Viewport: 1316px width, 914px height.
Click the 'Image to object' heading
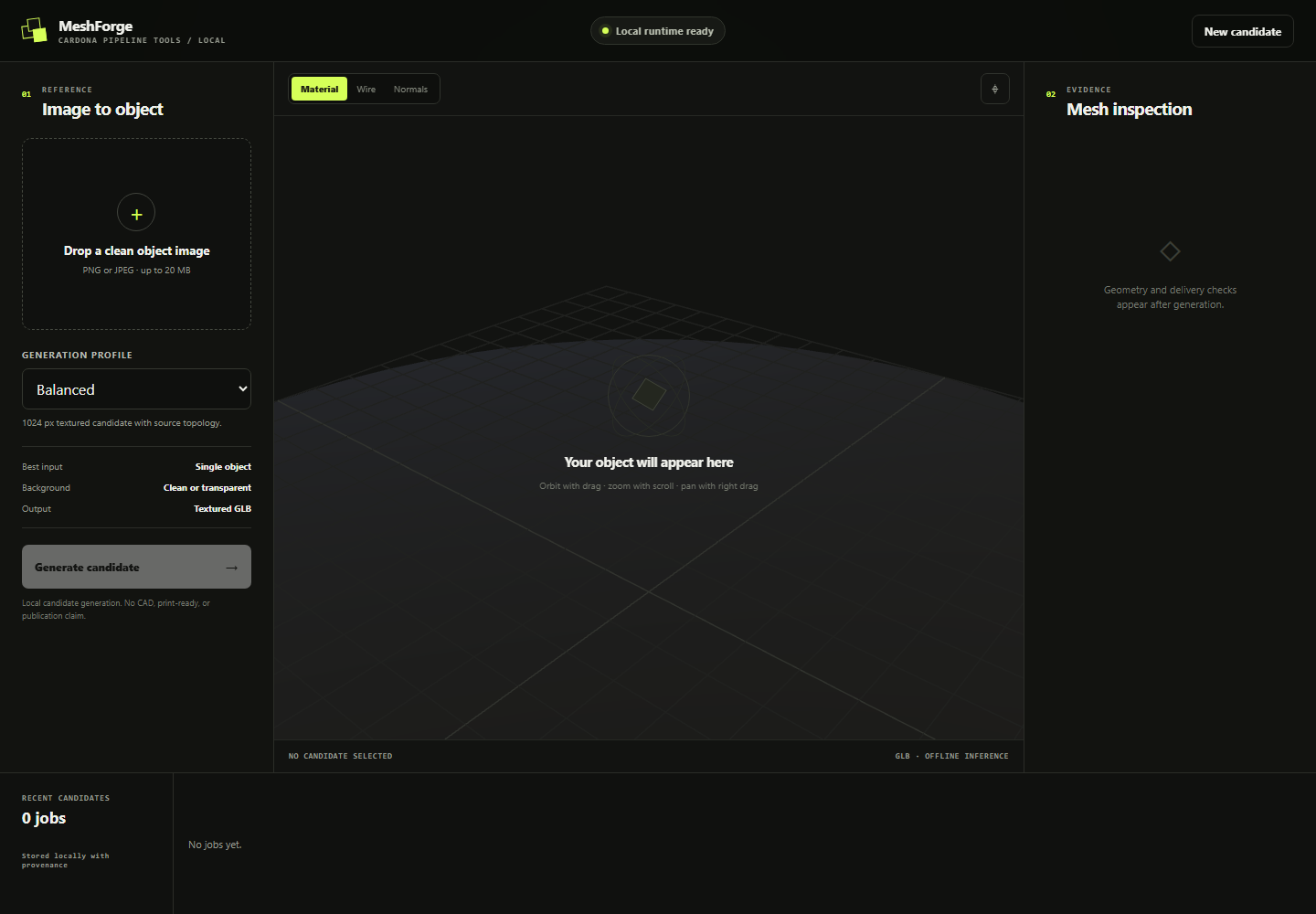(102, 110)
